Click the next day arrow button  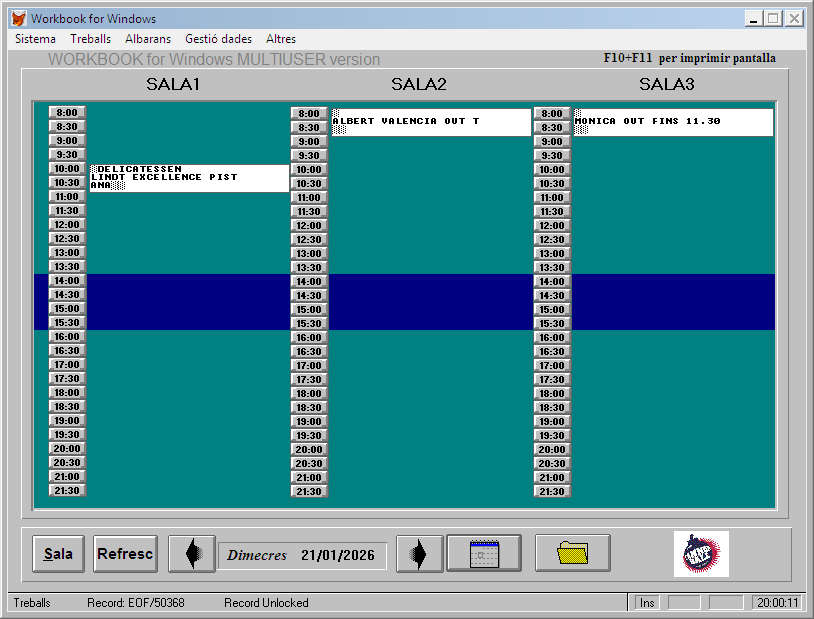click(420, 554)
